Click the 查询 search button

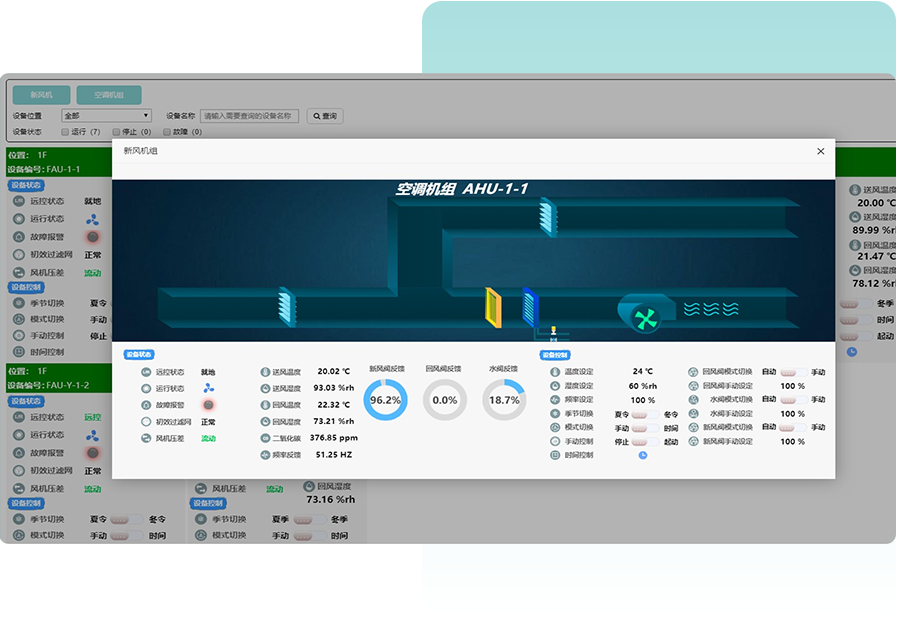pyautogui.click(x=325, y=116)
